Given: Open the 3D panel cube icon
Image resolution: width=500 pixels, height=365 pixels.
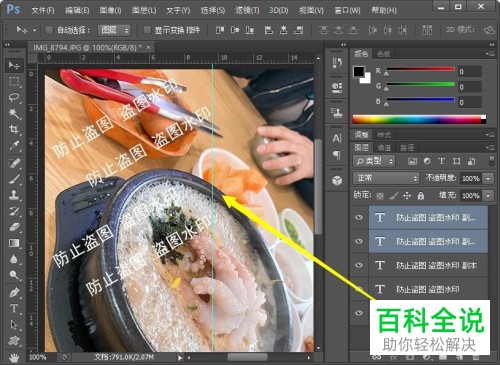Looking at the screenshot, I should click(x=337, y=180).
